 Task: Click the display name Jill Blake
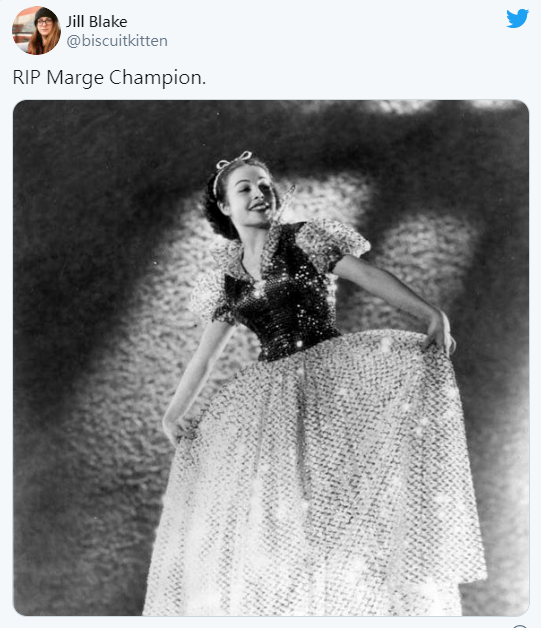(x=97, y=22)
